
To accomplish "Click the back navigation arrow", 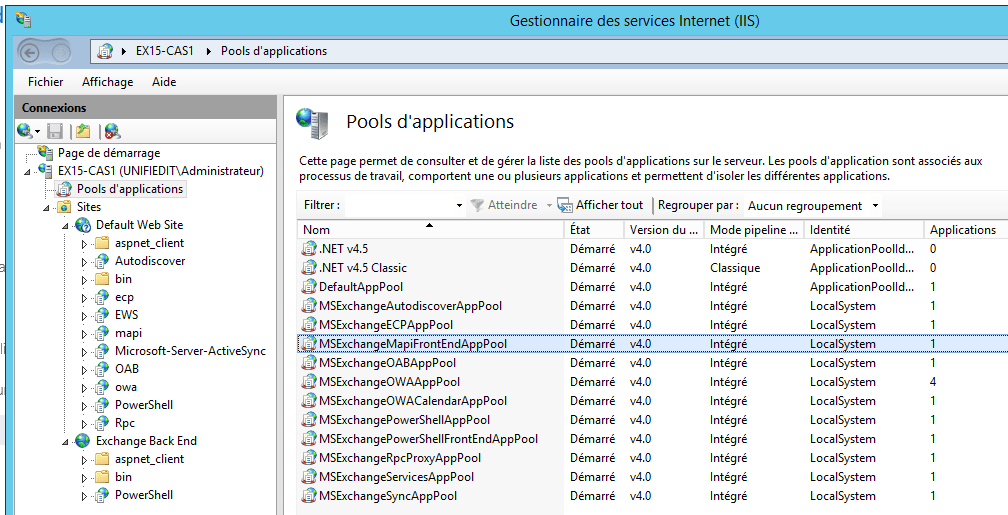I will coord(29,51).
